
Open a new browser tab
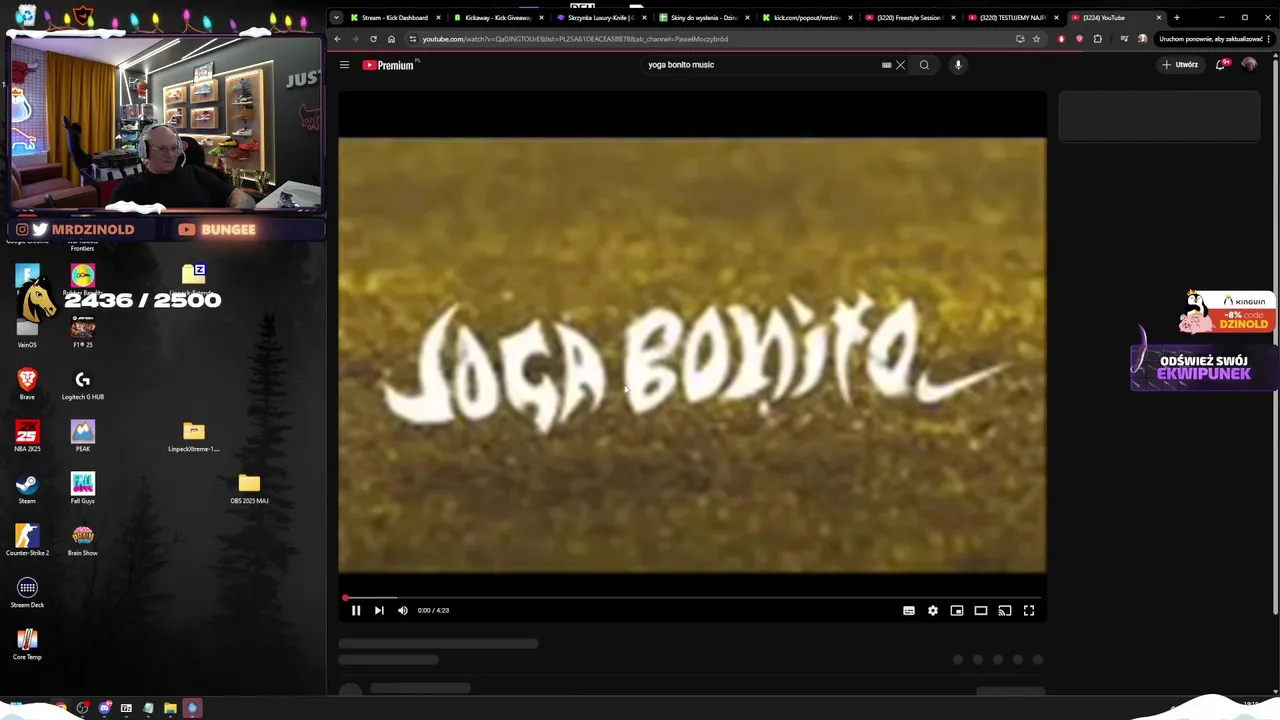(x=1176, y=17)
